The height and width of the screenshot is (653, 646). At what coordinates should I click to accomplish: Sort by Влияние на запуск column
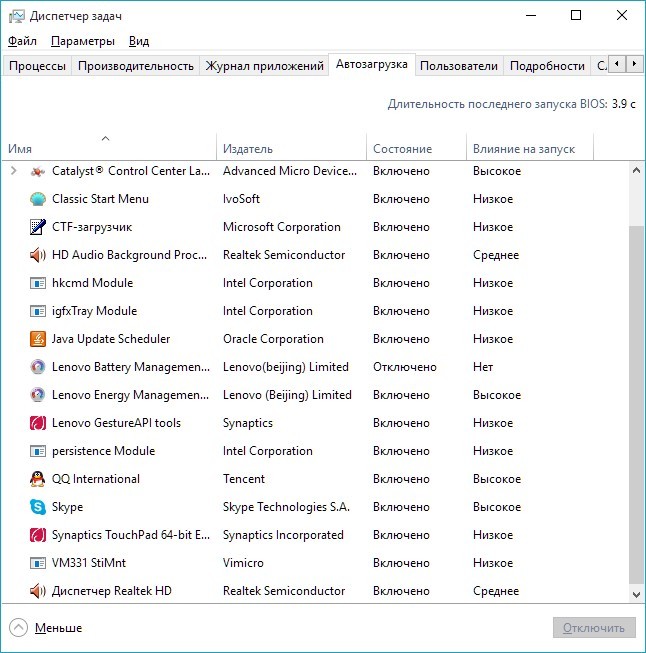524,149
